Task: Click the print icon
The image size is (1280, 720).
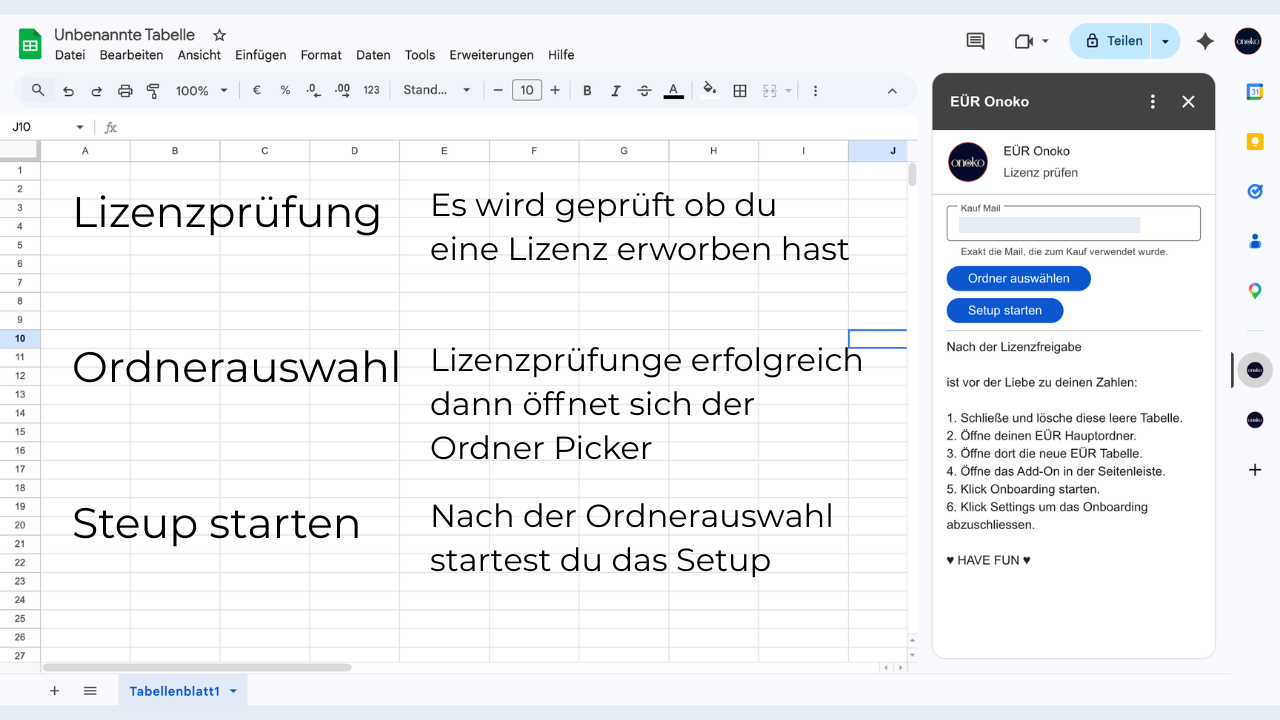Action: (125, 90)
